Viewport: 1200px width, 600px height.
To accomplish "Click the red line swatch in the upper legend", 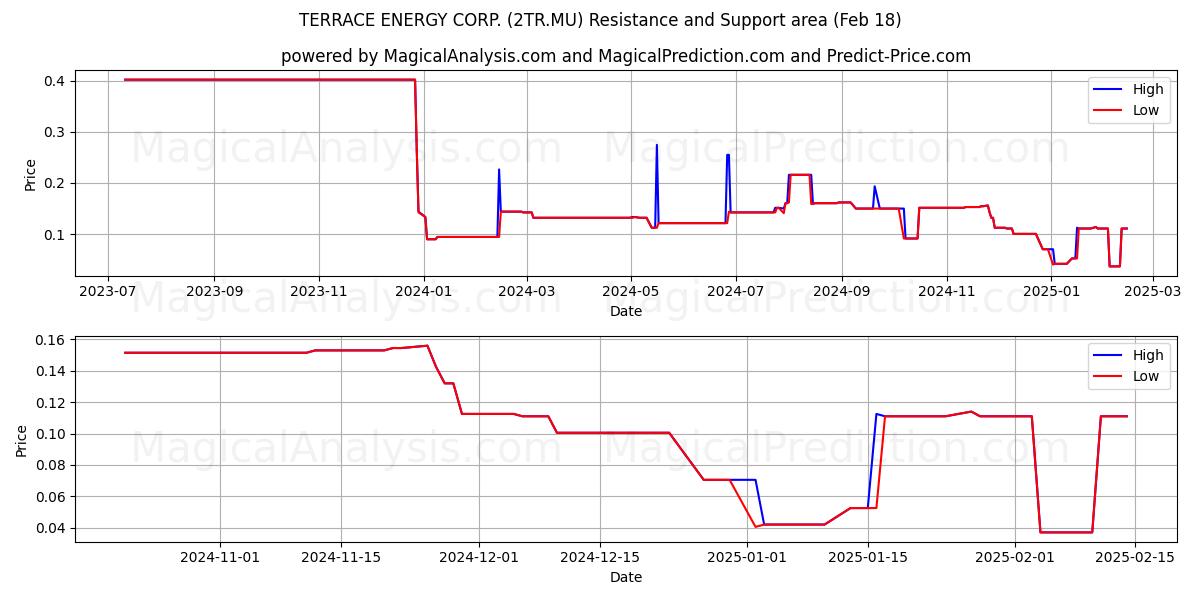I will click(x=1109, y=112).
